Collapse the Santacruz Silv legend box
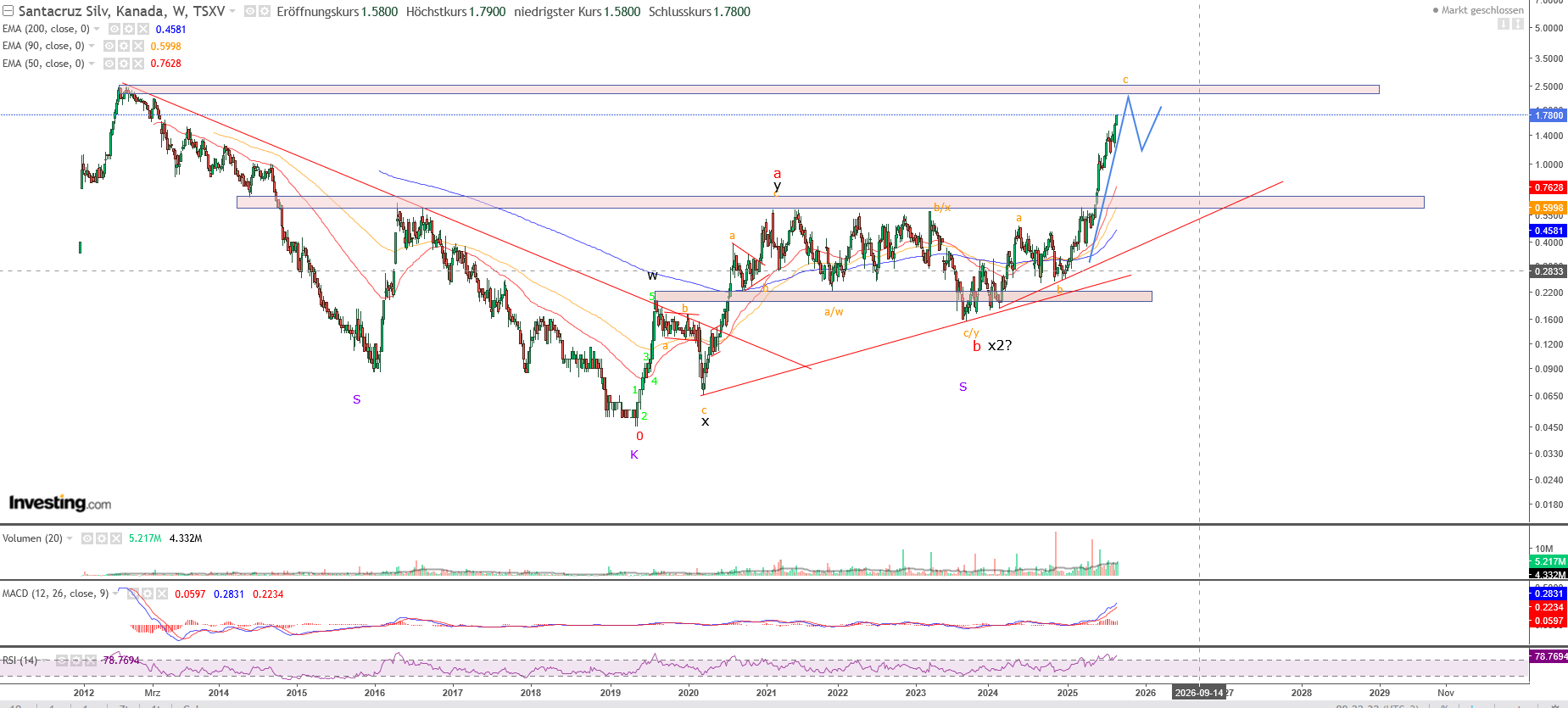Screen dimensions: 1568x708 (x=8, y=11)
